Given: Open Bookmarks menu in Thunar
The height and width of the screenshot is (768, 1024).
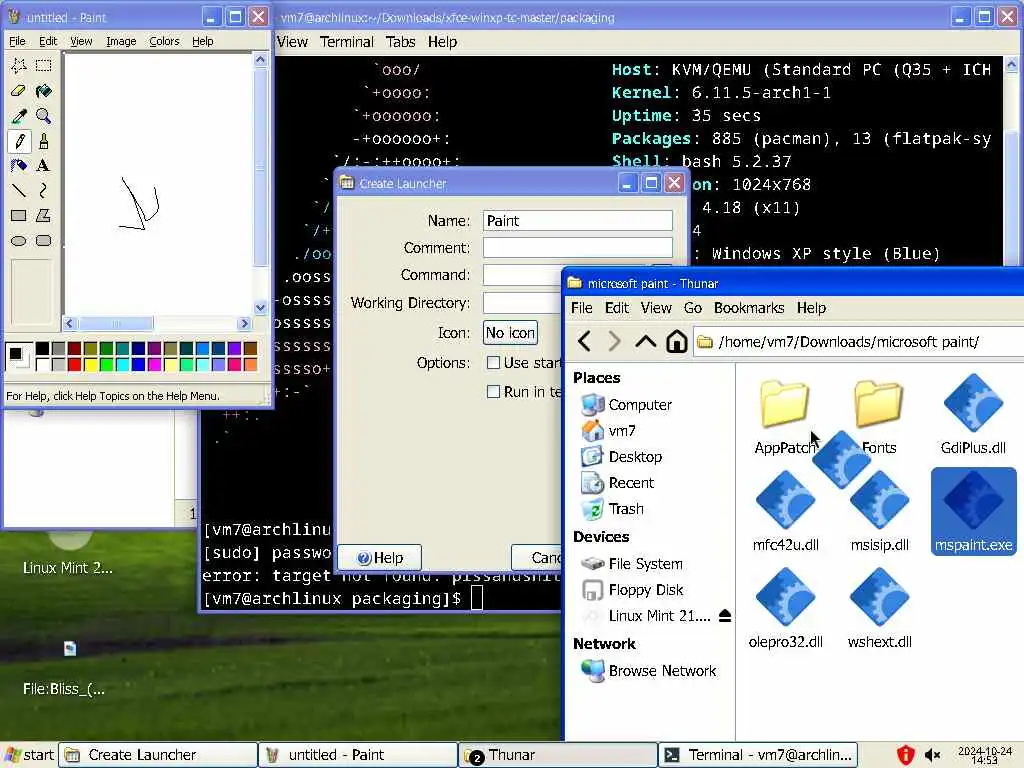Looking at the screenshot, I should (x=748, y=308).
